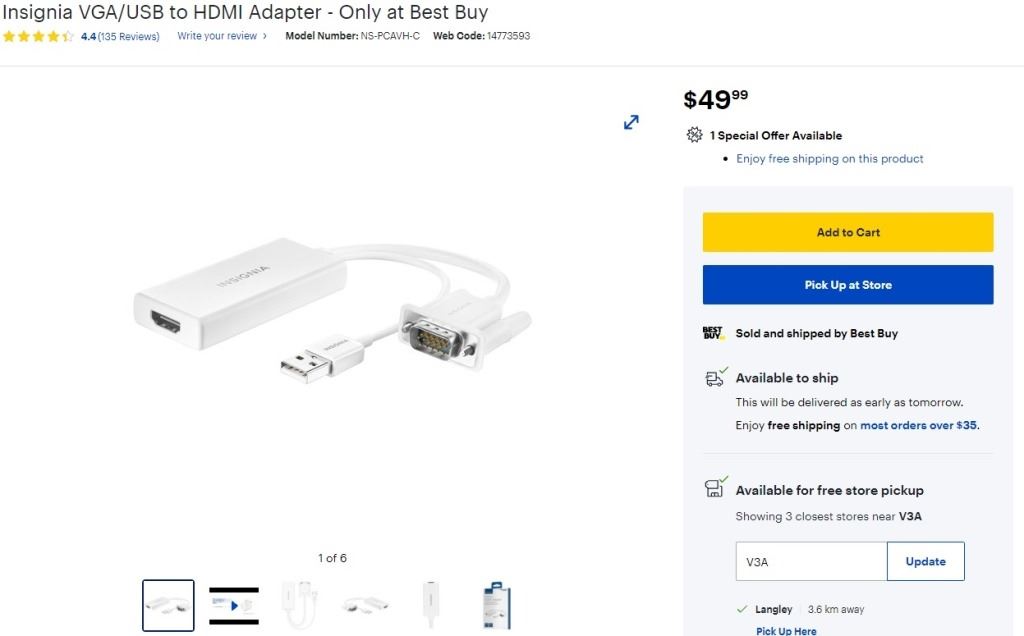Show the packaging box thumbnail
The width and height of the screenshot is (1024, 636).
pyautogui.click(x=497, y=605)
